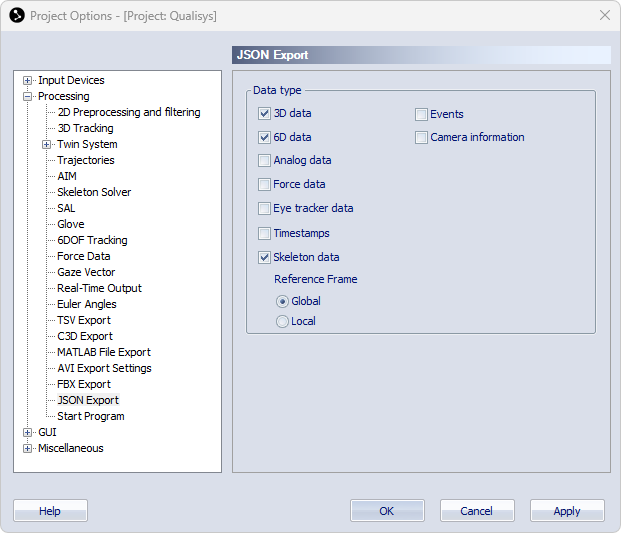621x533 pixels.
Task: Open MATLAB File Export settings
Action: [x=104, y=352]
